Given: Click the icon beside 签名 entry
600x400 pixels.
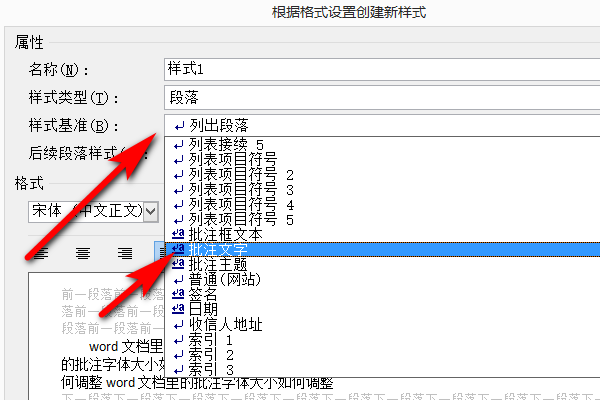Looking at the screenshot, I should [178, 294].
